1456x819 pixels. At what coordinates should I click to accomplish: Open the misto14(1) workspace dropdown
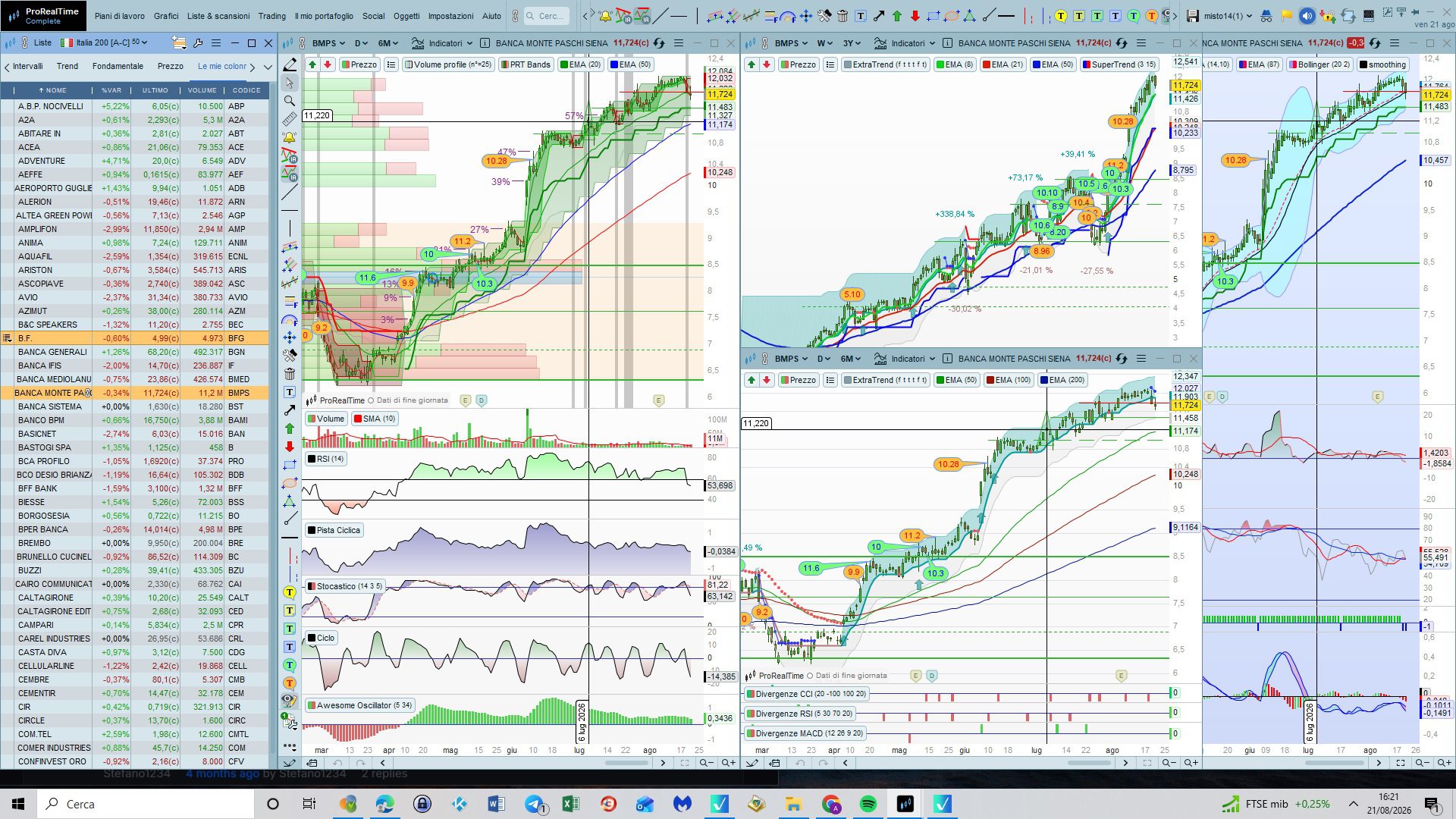tap(1228, 16)
